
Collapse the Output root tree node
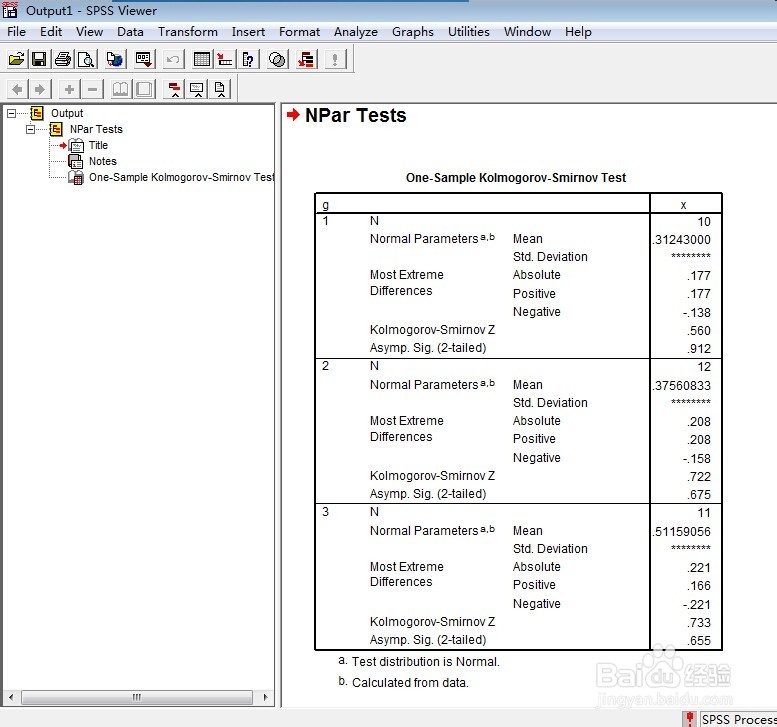[12, 113]
